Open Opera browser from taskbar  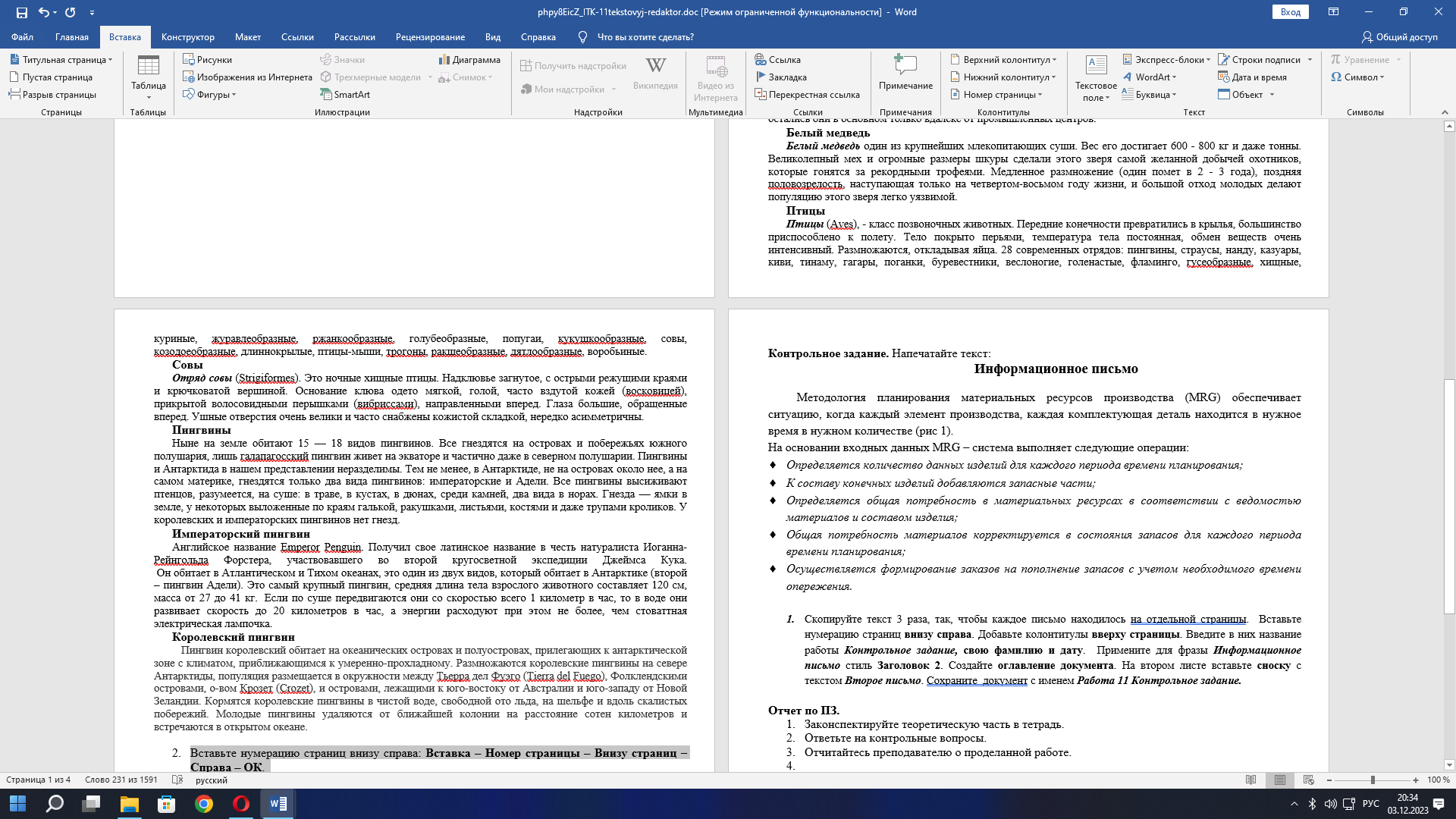click(240, 804)
